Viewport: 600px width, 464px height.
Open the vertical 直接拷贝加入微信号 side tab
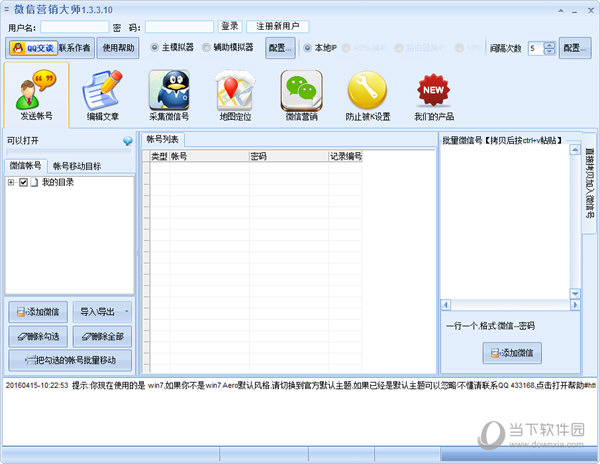(x=589, y=182)
